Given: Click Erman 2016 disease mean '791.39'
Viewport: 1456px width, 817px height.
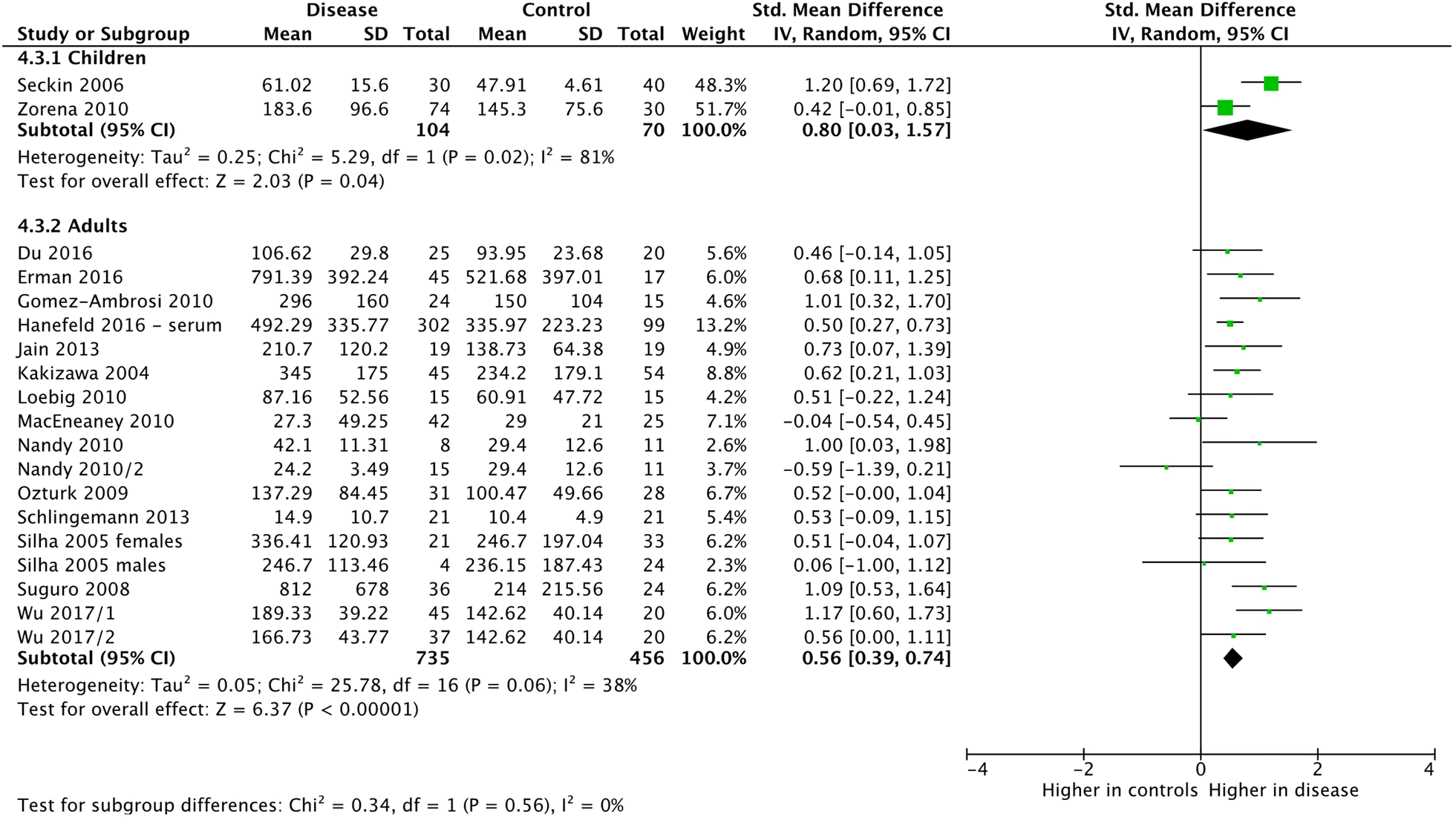Looking at the screenshot, I should click(281, 277).
